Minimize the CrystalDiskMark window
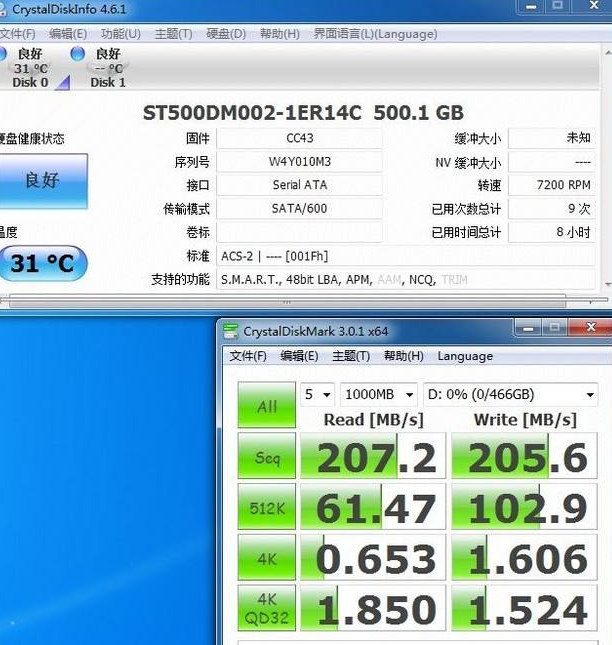 pyautogui.click(x=528, y=328)
